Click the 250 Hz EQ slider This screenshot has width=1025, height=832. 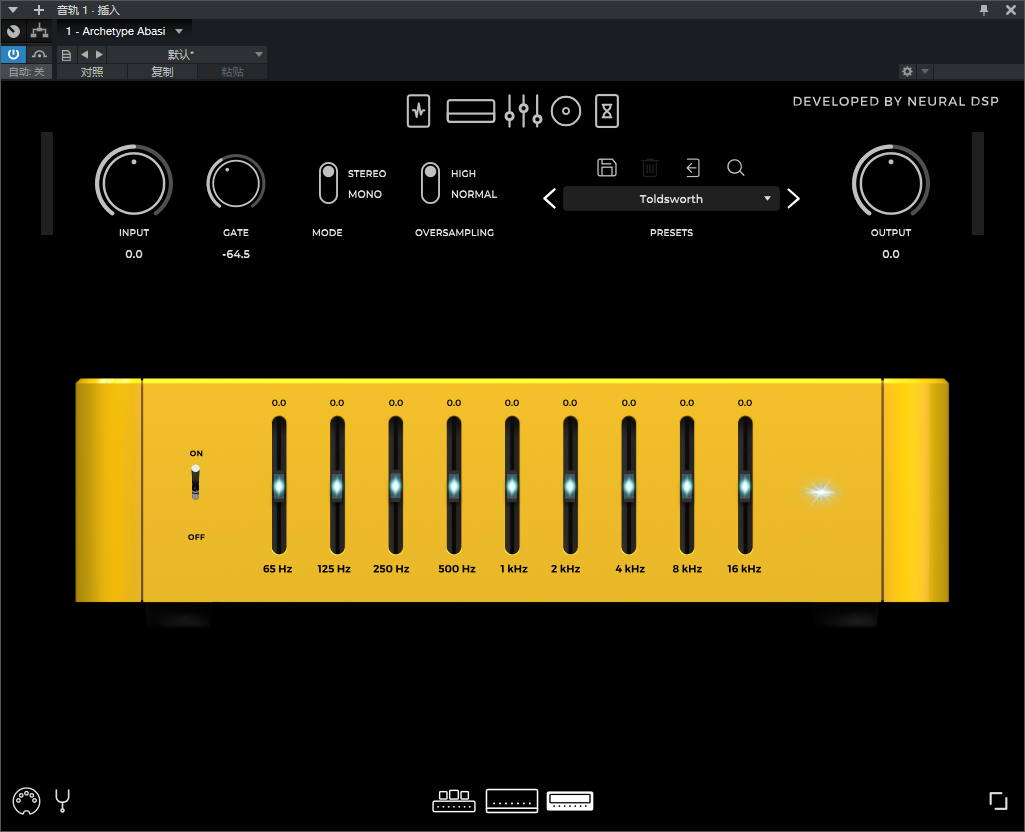click(x=395, y=486)
